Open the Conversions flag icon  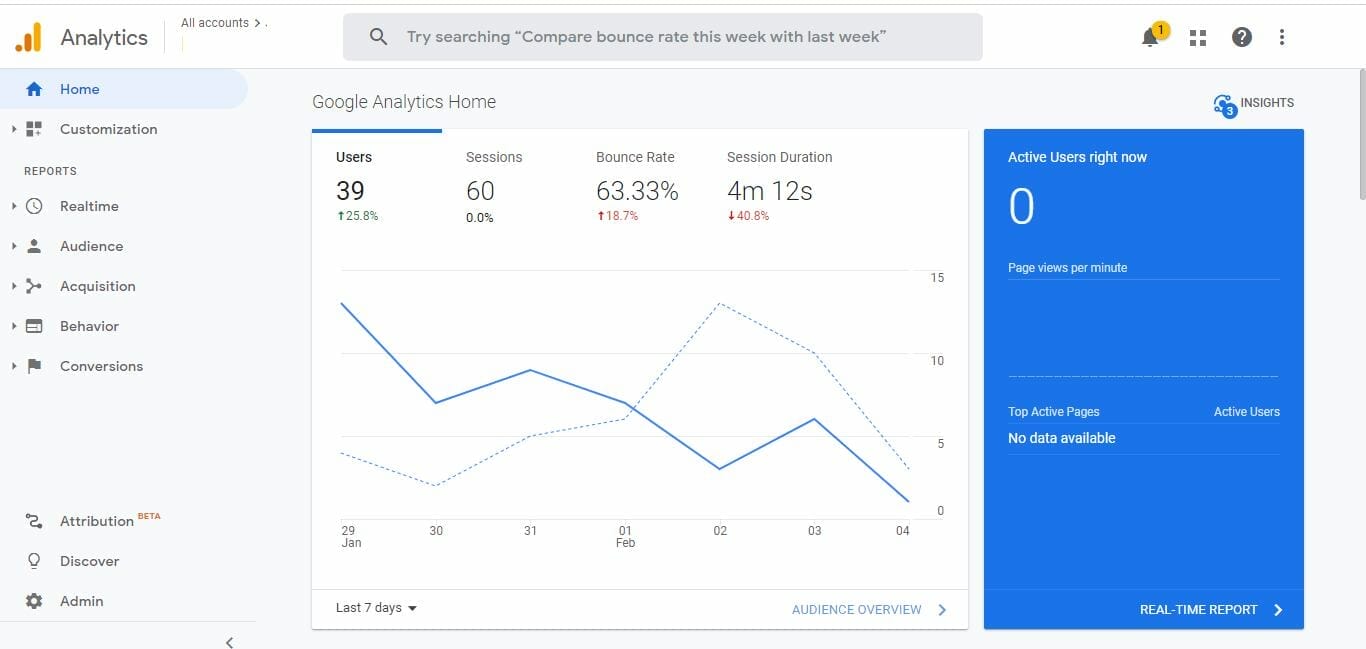click(33, 366)
